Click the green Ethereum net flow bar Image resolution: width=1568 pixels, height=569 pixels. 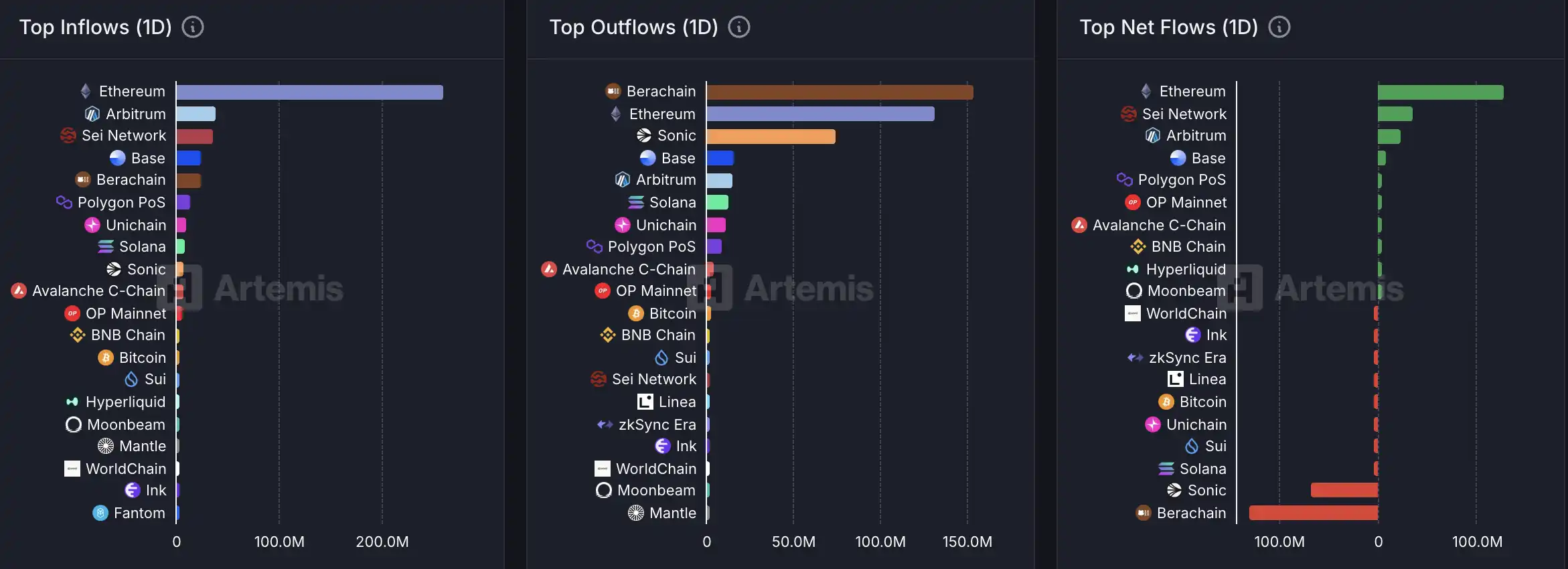(1440, 92)
